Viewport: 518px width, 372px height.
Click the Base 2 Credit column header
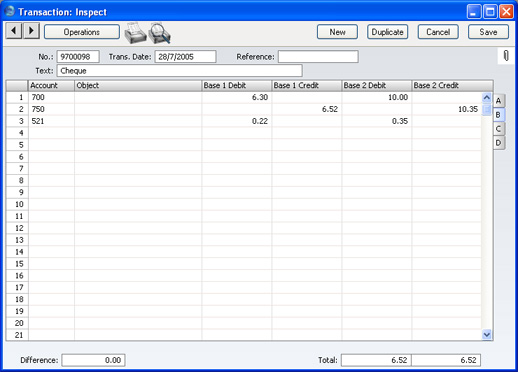coord(452,85)
